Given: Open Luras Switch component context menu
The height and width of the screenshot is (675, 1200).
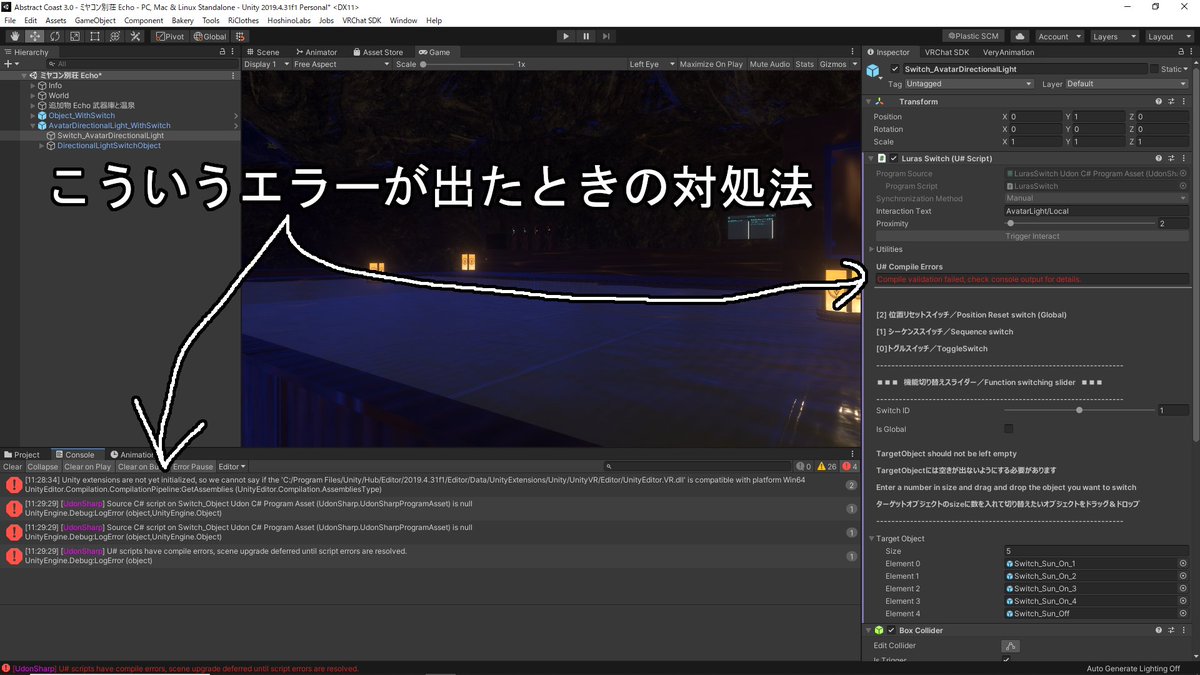Looking at the screenshot, I should [1182, 158].
